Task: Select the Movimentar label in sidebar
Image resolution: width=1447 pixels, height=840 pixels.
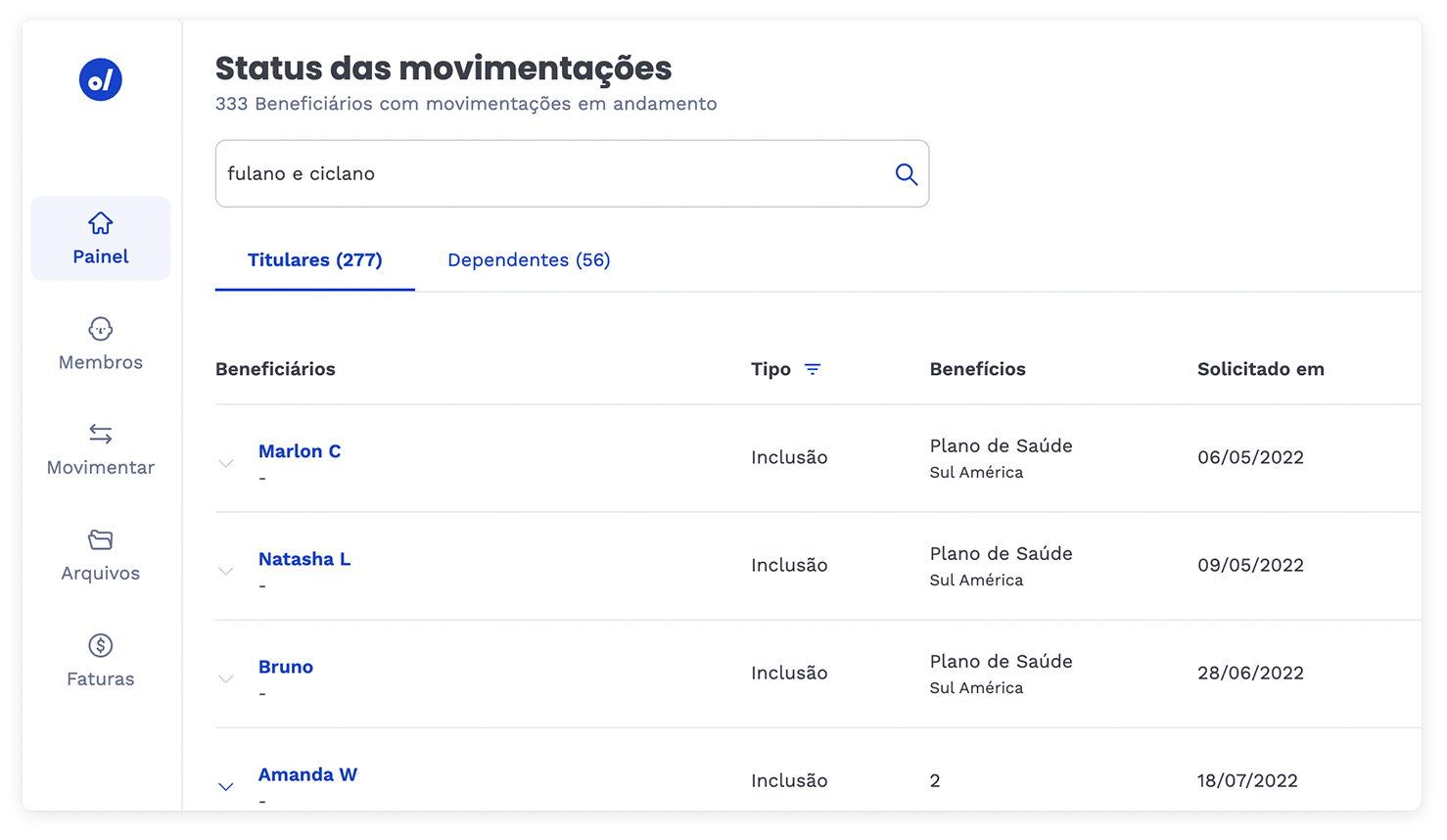Action: click(101, 468)
